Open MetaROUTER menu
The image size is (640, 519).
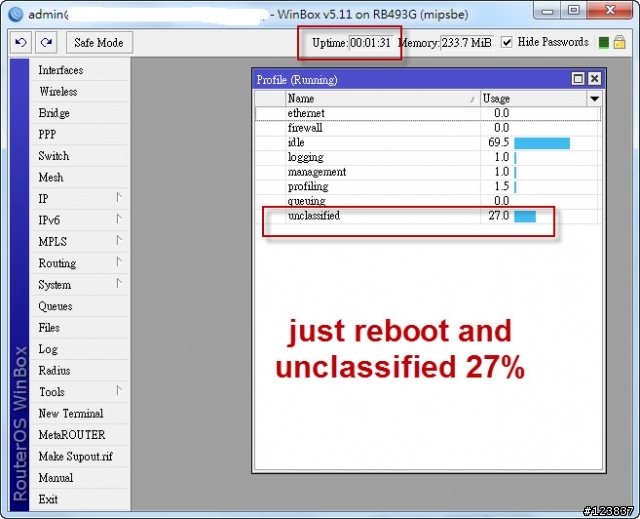tap(80, 435)
